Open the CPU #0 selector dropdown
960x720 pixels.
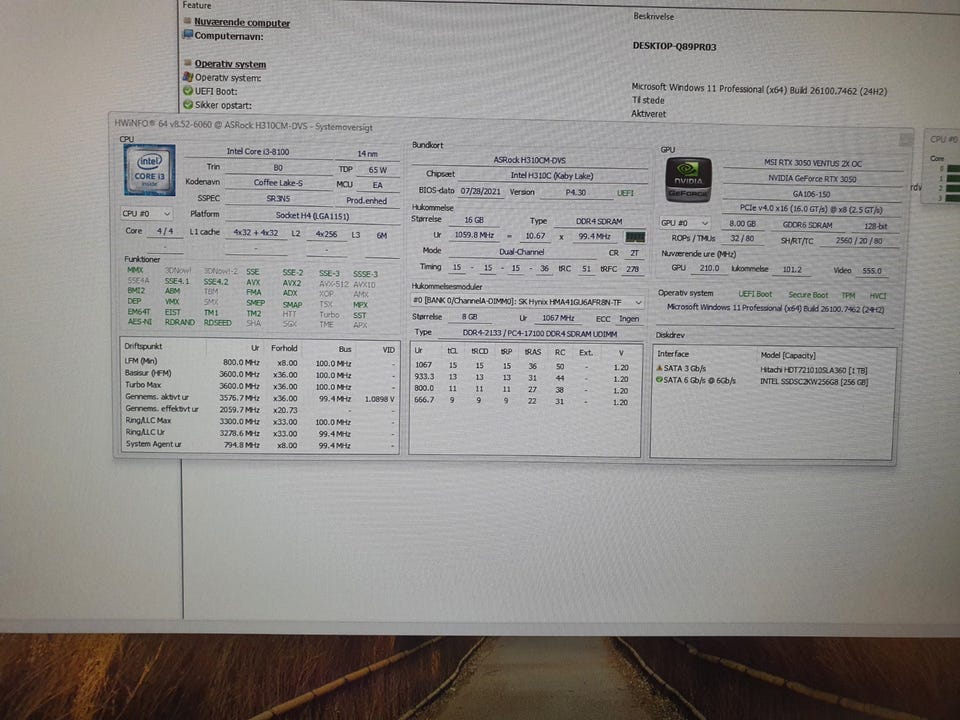pos(146,214)
